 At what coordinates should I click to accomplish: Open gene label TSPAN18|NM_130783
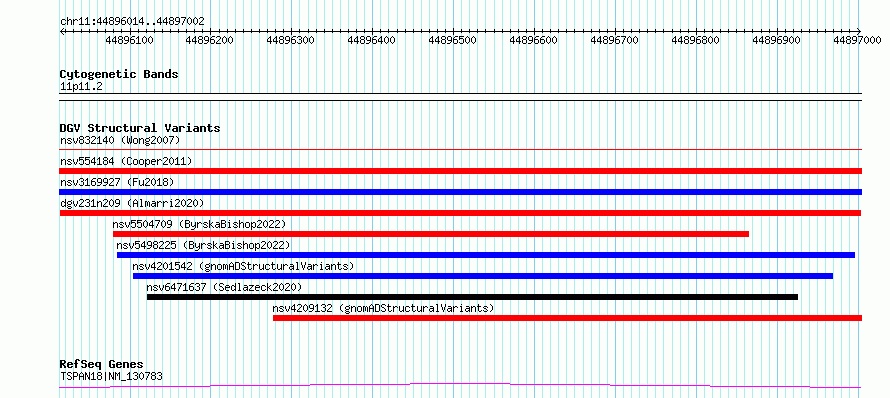coord(111,376)
